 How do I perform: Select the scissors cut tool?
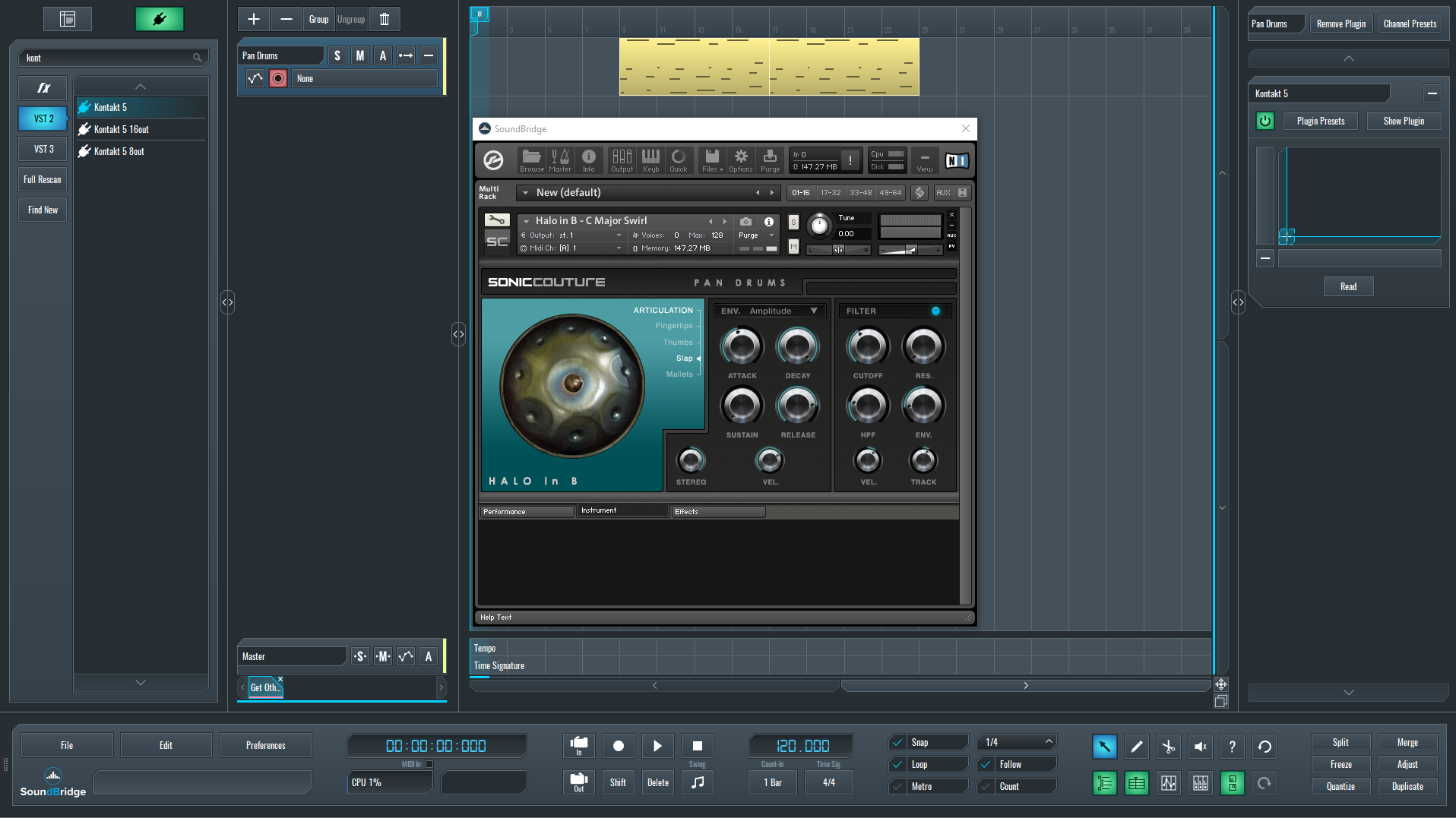pos(1168,747)
